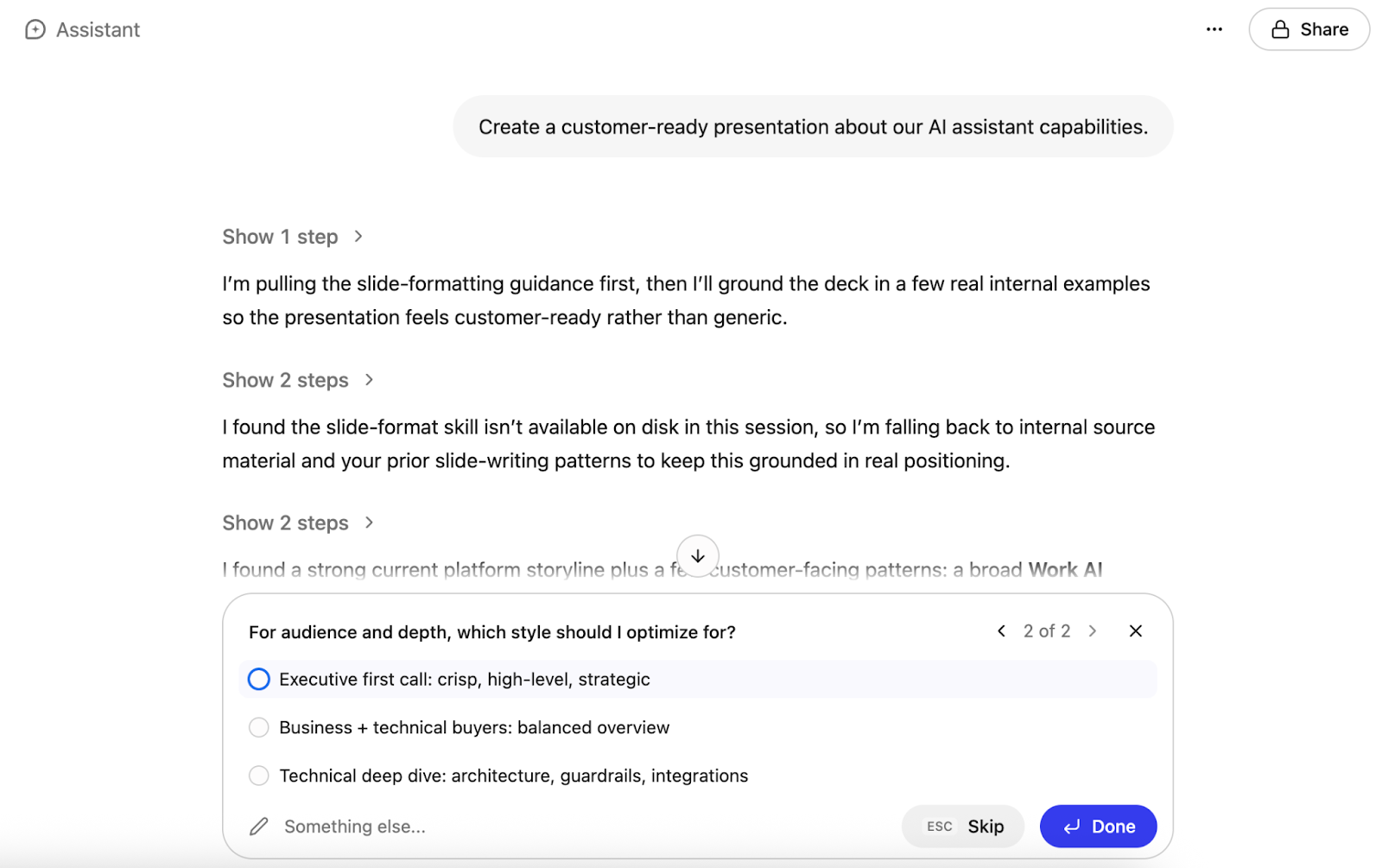The width and height of the screenshot is (1382, 868).
Task: Open the three-dot overflow menu
Action: point(1214,29)
